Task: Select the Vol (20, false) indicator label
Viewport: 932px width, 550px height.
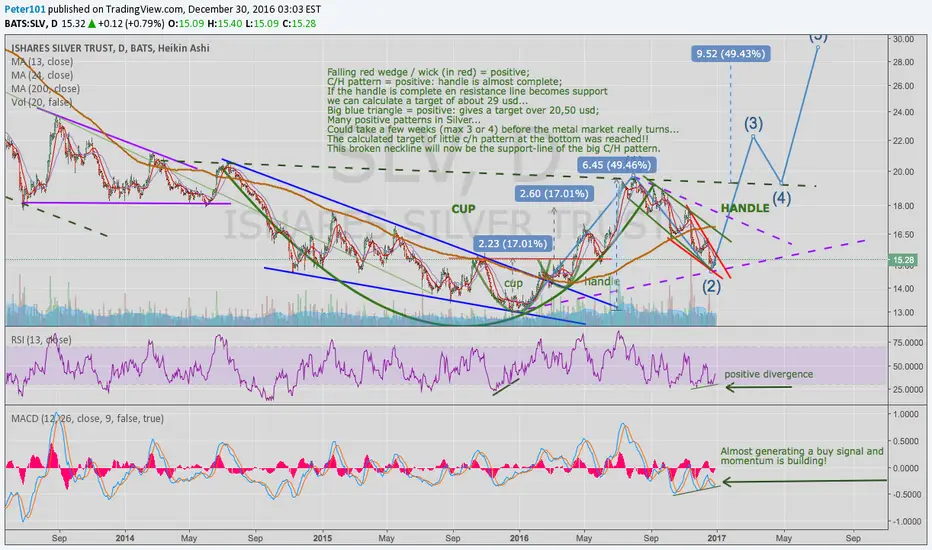Action: [41, 102]
